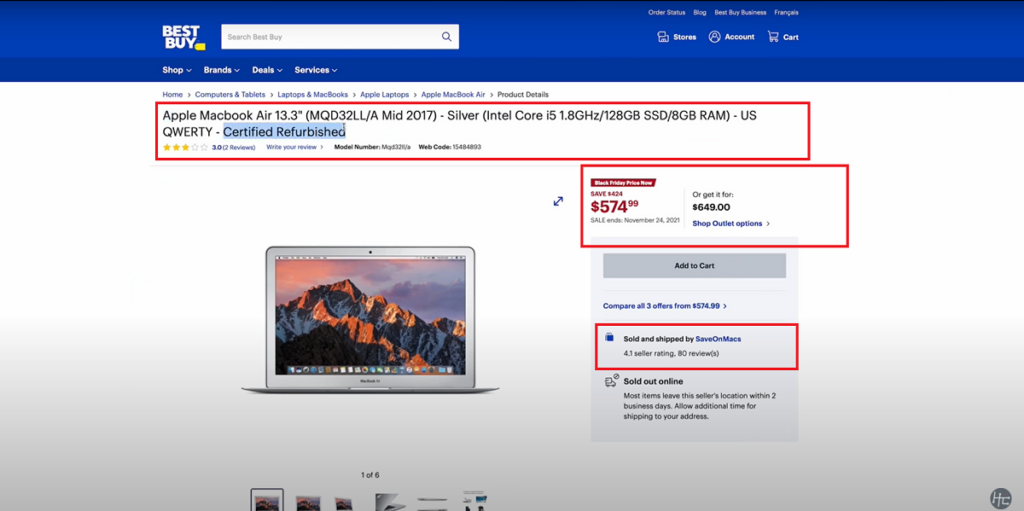Click the Best Buy logo
The image size is (1024, 511).
click(184, 37)
